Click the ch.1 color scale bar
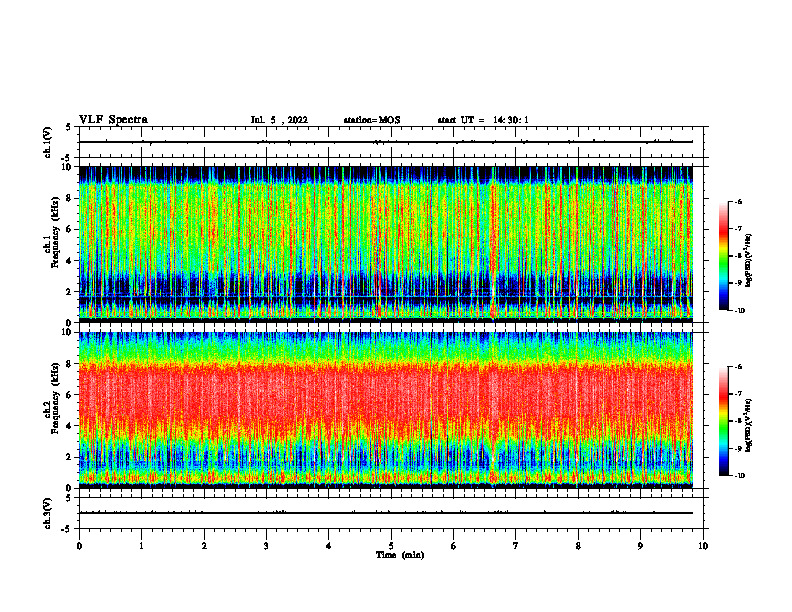This screenshot has height=612, width=792. (724, 256)
